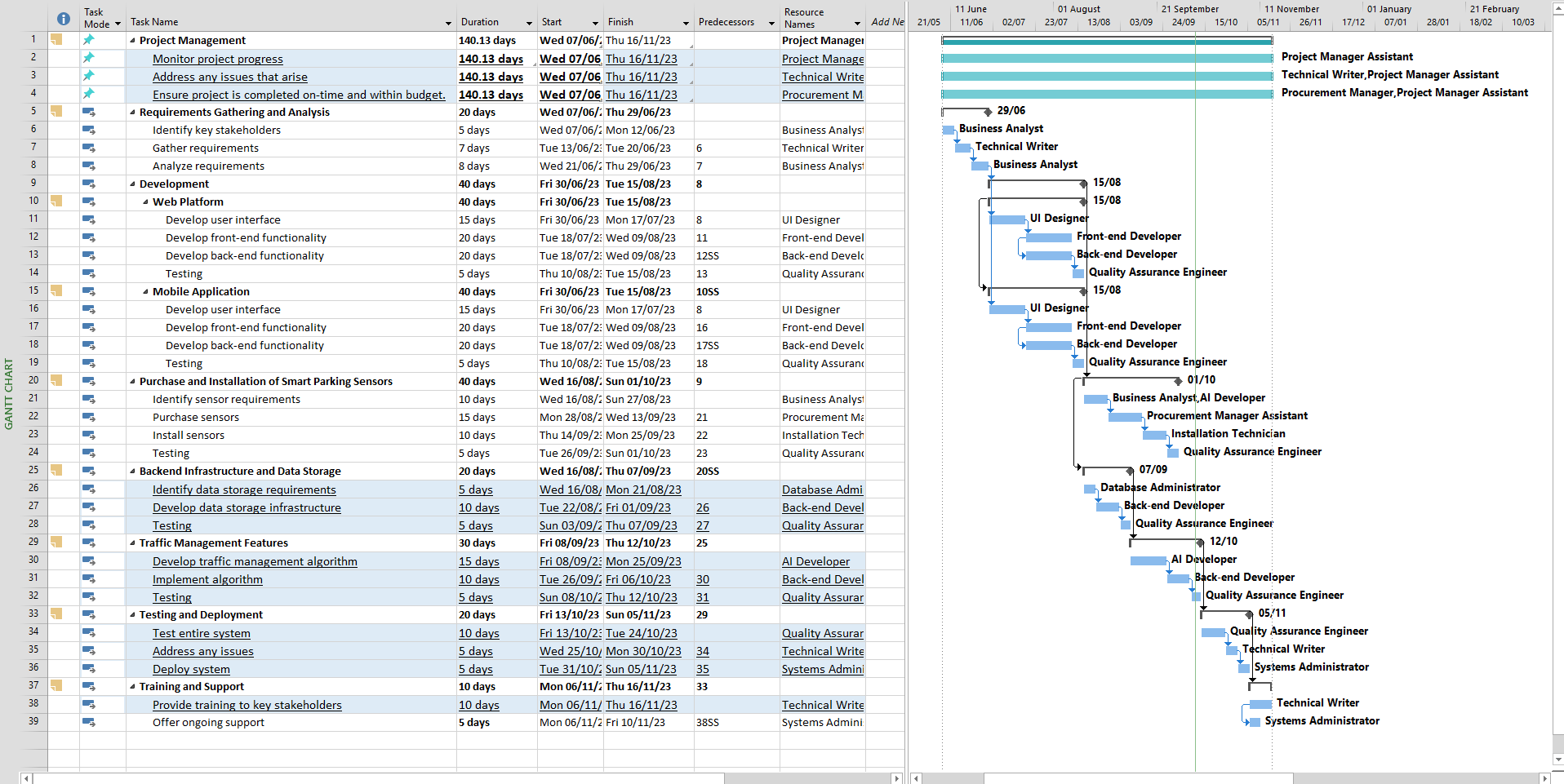Click task mode icon for Install sensors
1564x784 pixels.
[x=89, y=435]
